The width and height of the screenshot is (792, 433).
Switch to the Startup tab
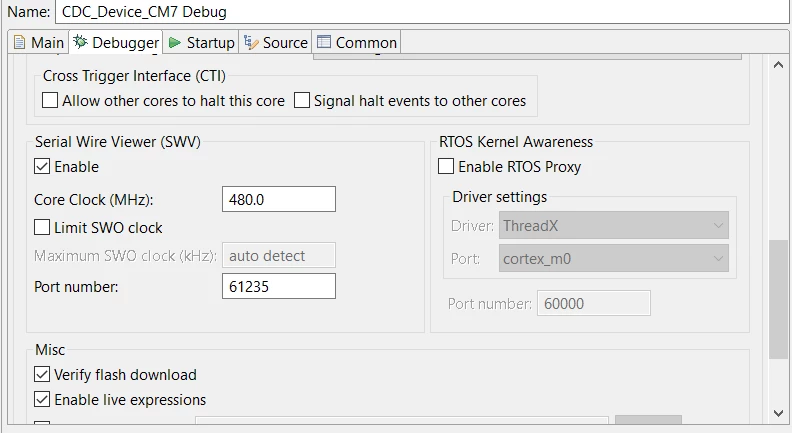(x=202, y=42)
